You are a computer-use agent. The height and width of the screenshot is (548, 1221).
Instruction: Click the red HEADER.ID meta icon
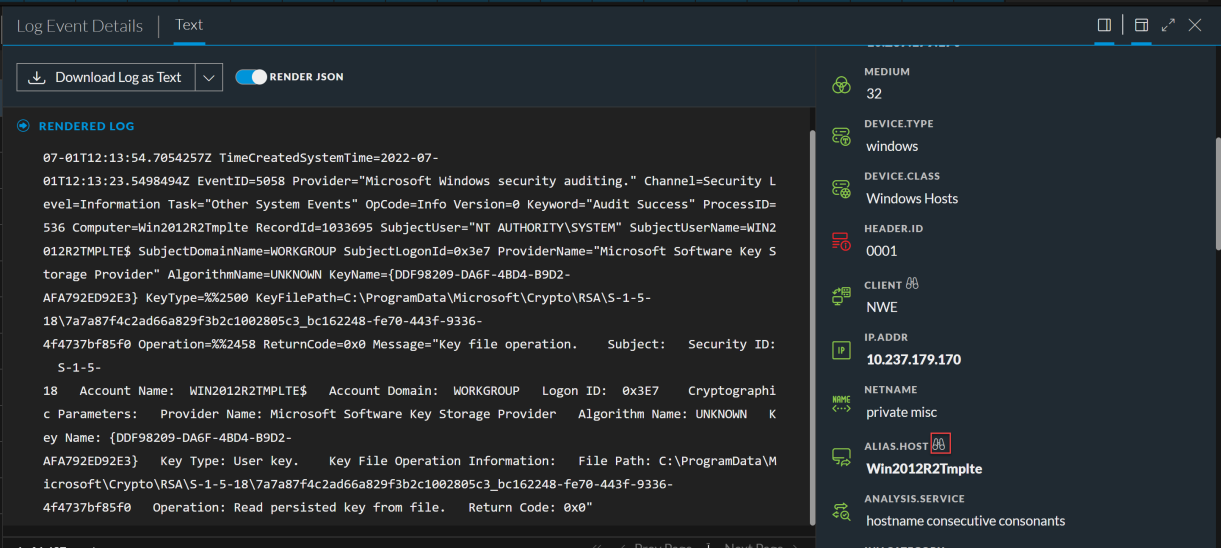coord(841,241)
